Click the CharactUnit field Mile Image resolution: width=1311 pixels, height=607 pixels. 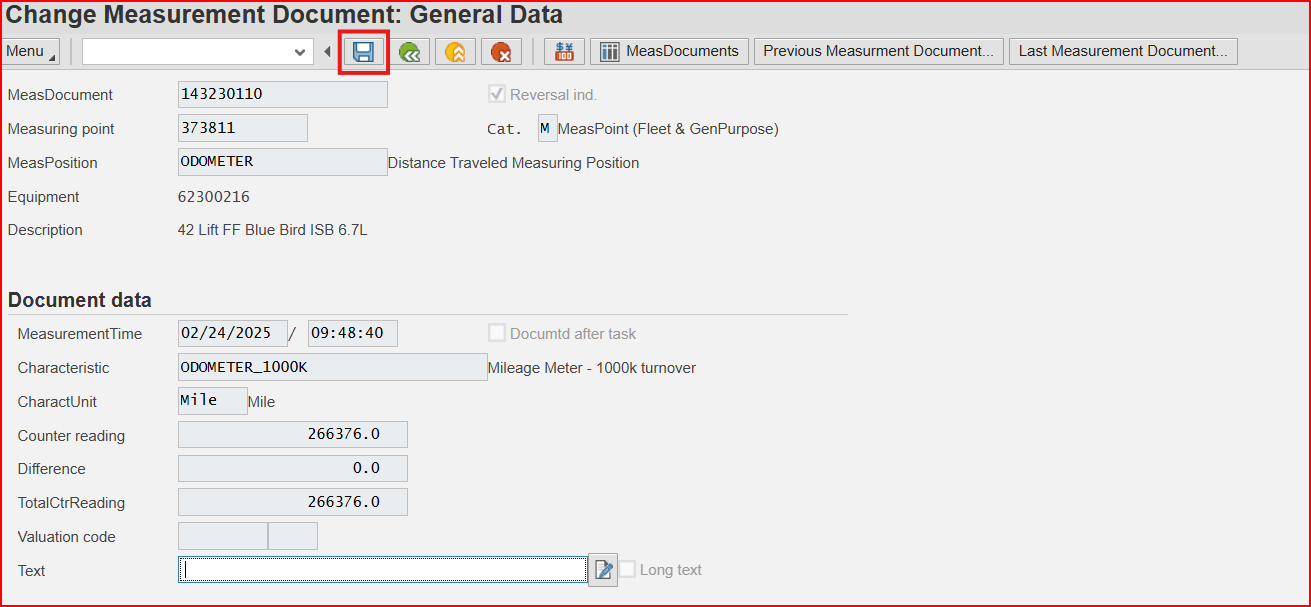tap(213, 401)
